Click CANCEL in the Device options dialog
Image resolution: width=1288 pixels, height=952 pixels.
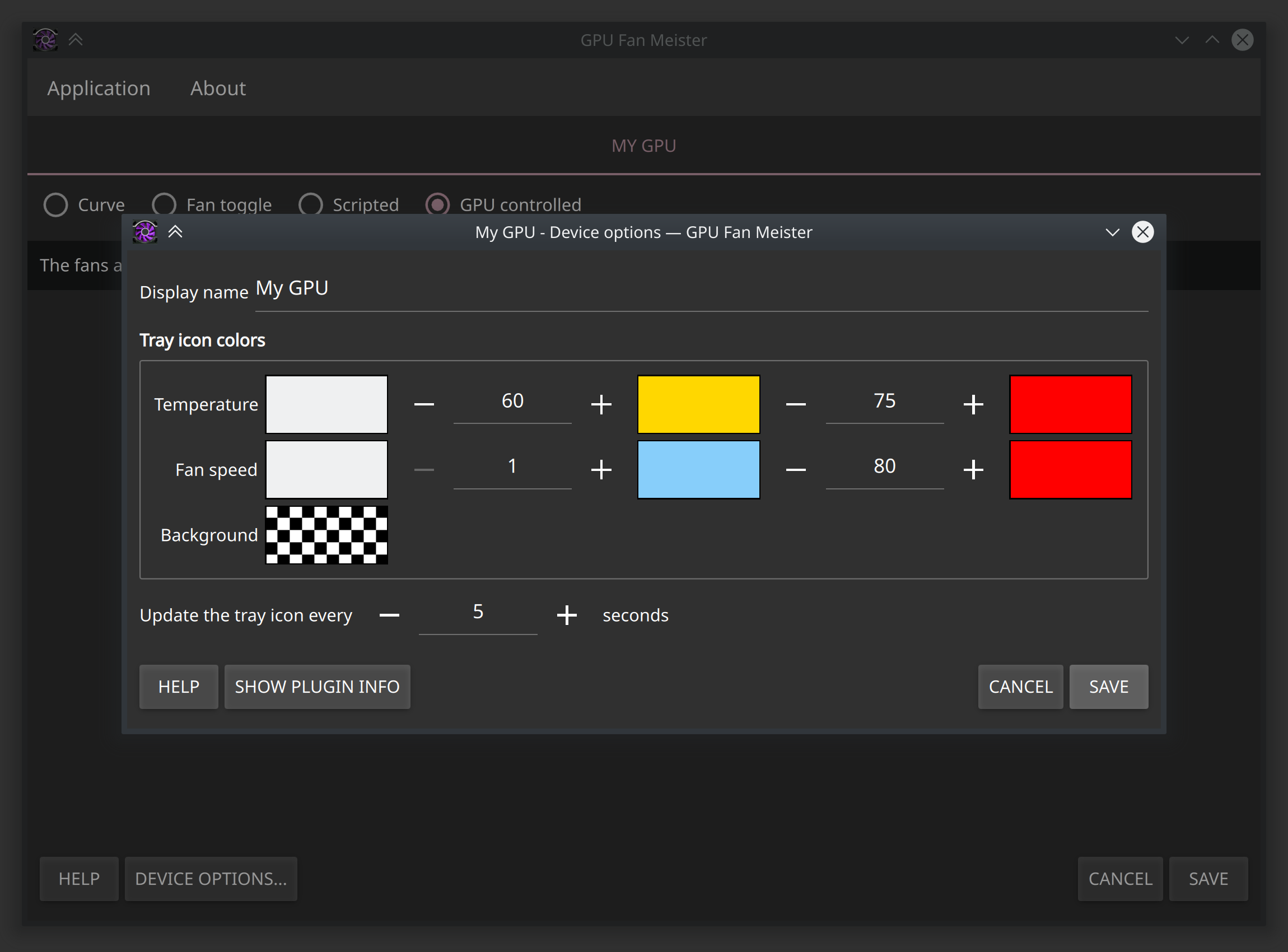(1021, 687)
